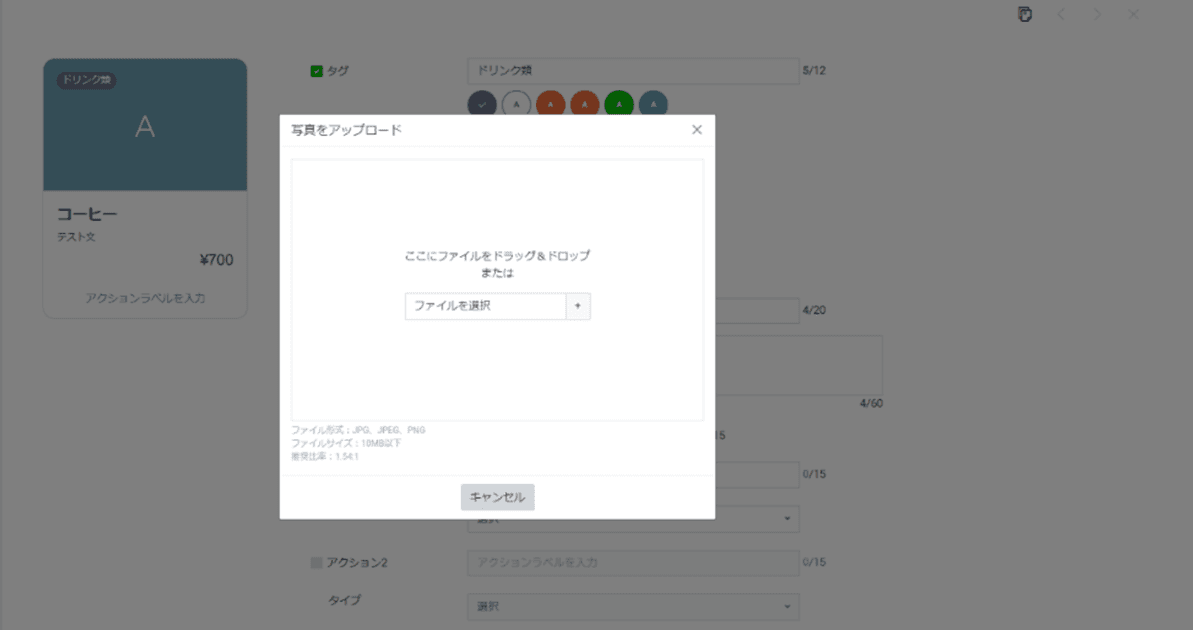Click the キャンセル button in the dialog

tap(497, 497)
